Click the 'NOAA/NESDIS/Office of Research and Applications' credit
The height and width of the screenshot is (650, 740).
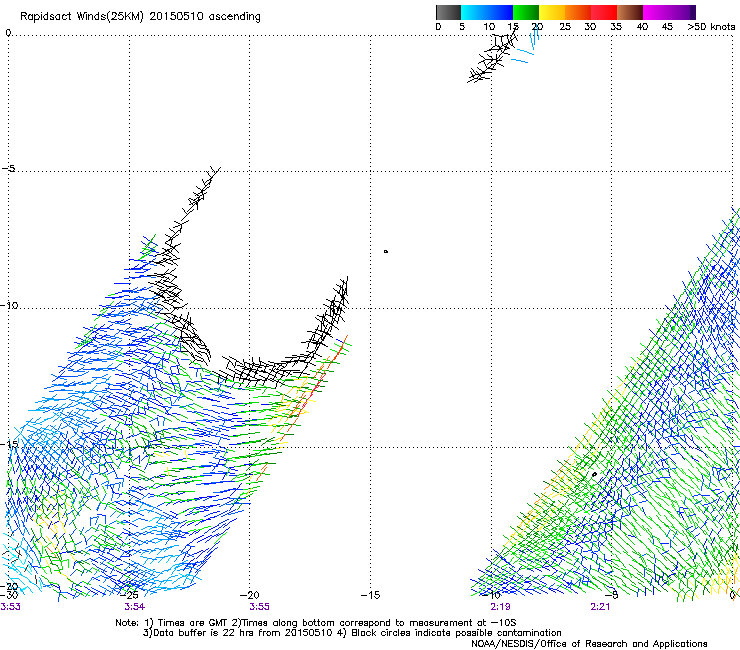tap(589, 644)
